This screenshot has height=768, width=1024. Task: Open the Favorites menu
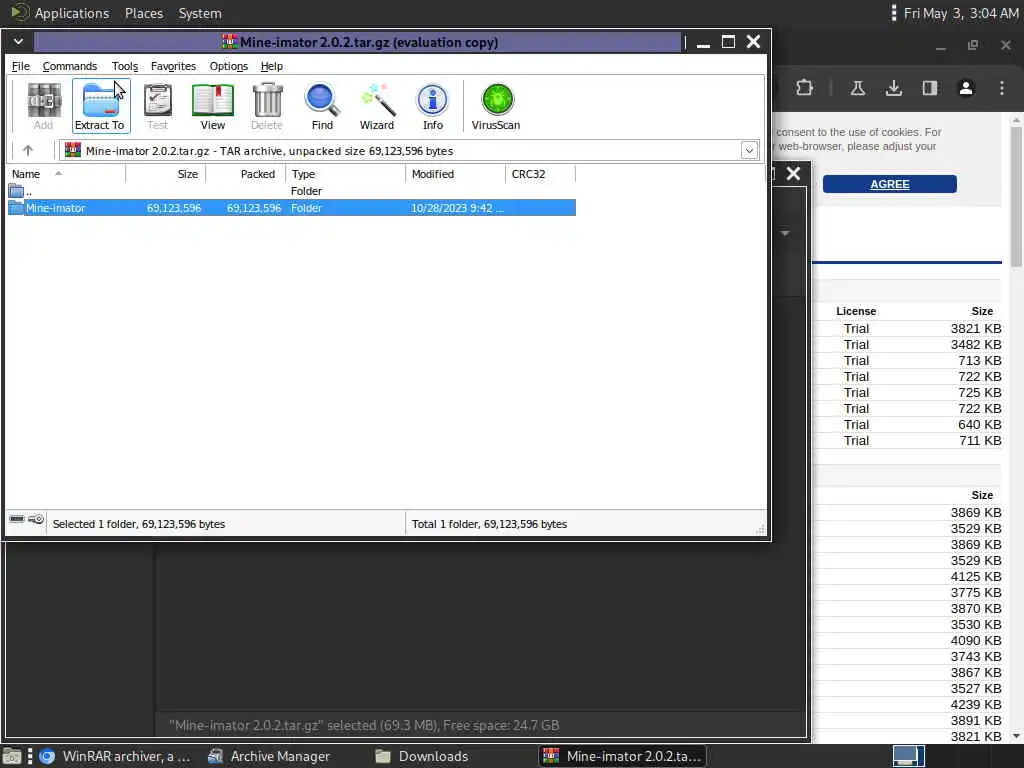[173, 66]
